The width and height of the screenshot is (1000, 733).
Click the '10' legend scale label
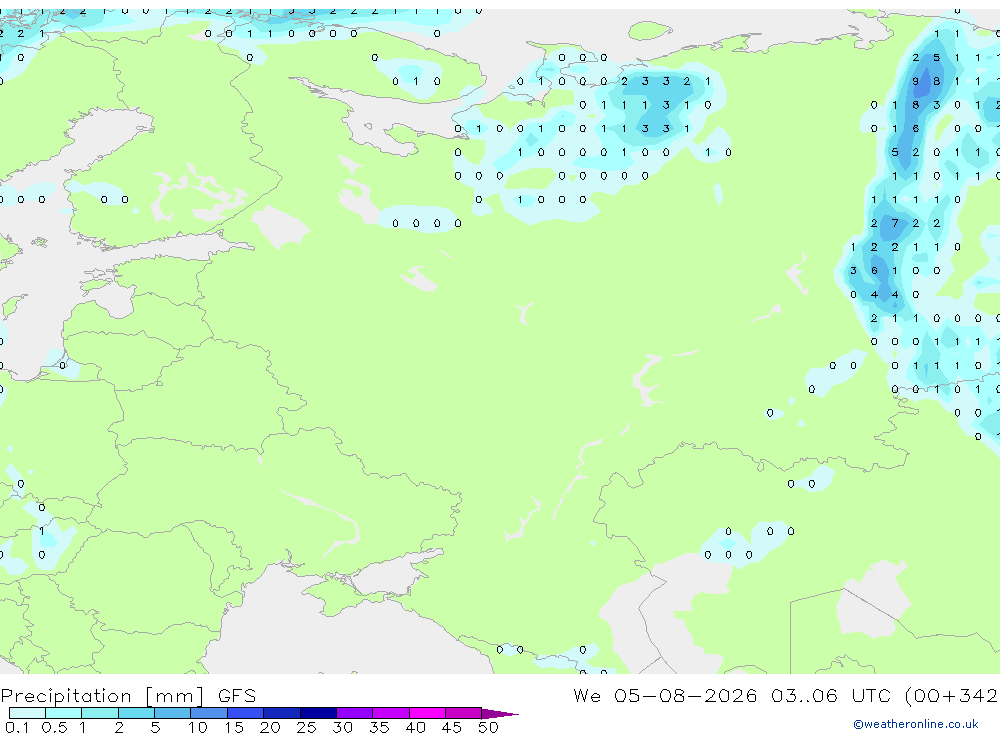click(x=197, y=727)
